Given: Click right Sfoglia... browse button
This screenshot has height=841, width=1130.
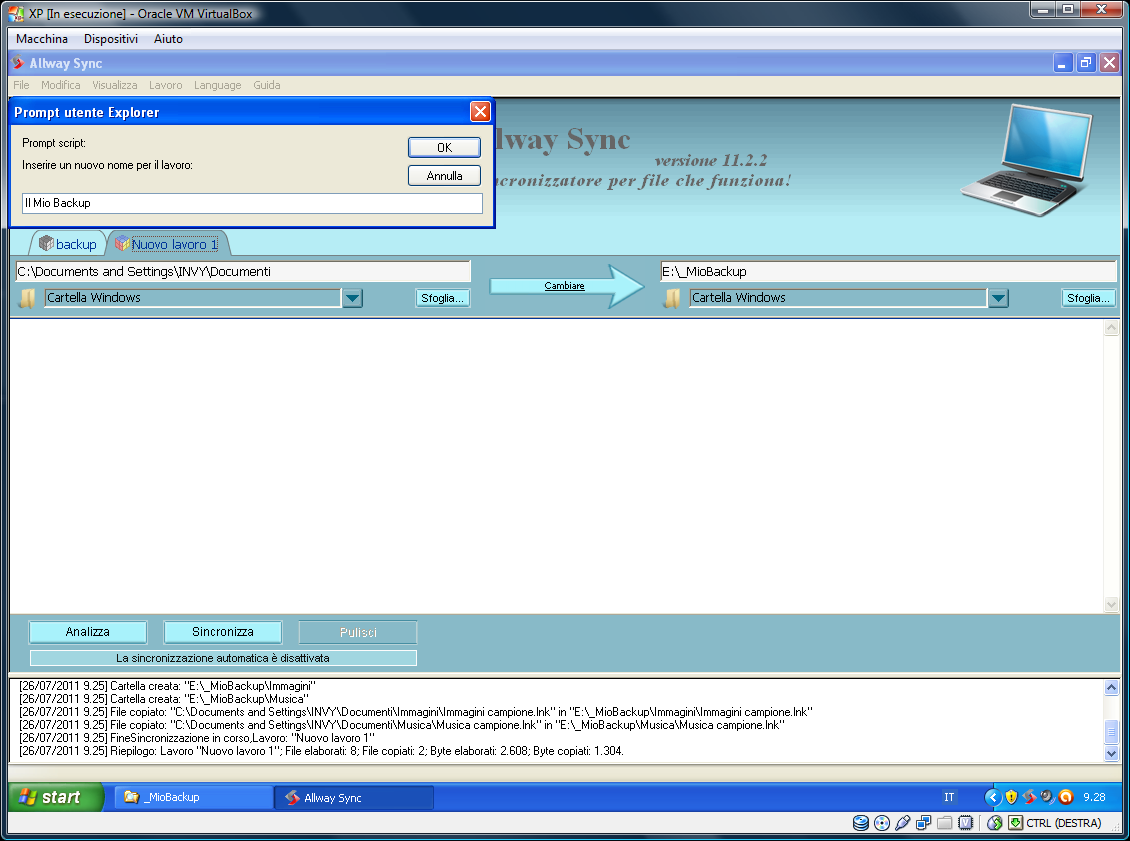Looking at the screenshot, I should [x=1088, y=298].
